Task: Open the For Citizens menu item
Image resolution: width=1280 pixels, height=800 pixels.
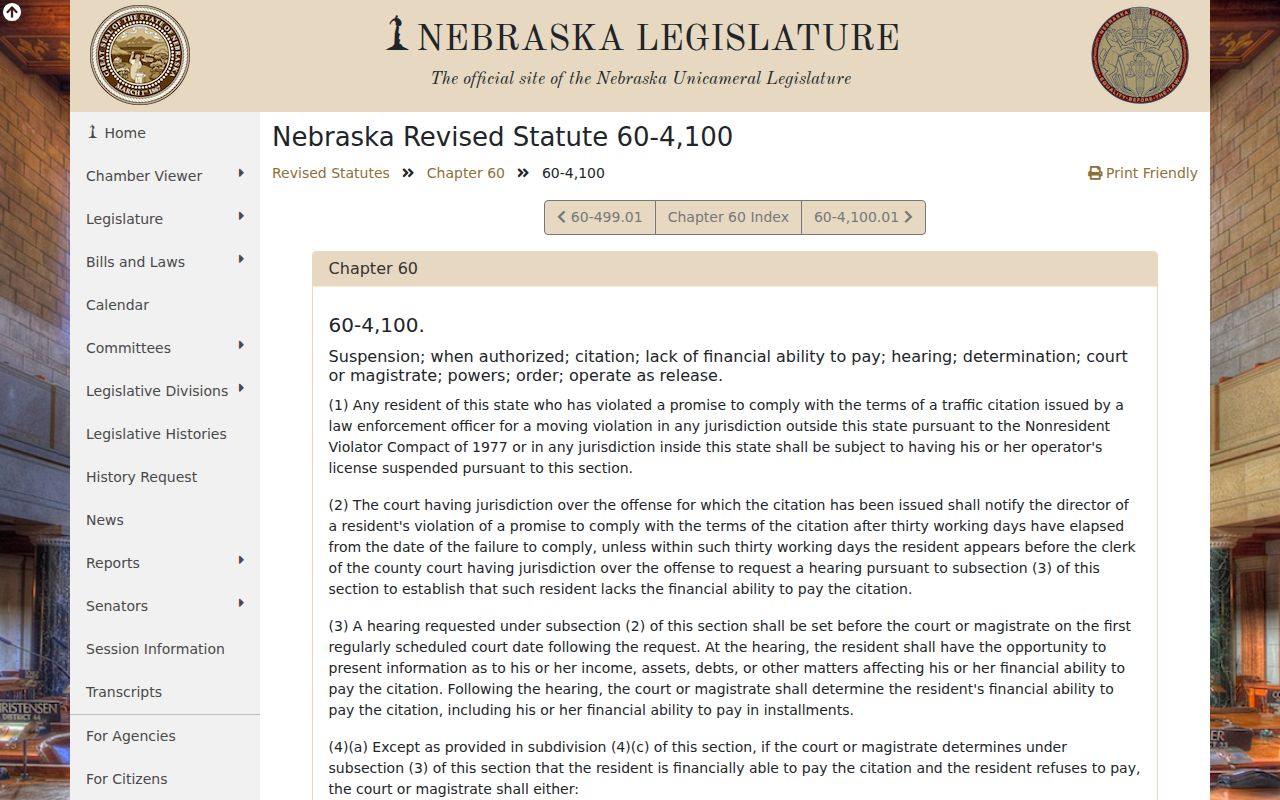Action: (x=165, y=779)
